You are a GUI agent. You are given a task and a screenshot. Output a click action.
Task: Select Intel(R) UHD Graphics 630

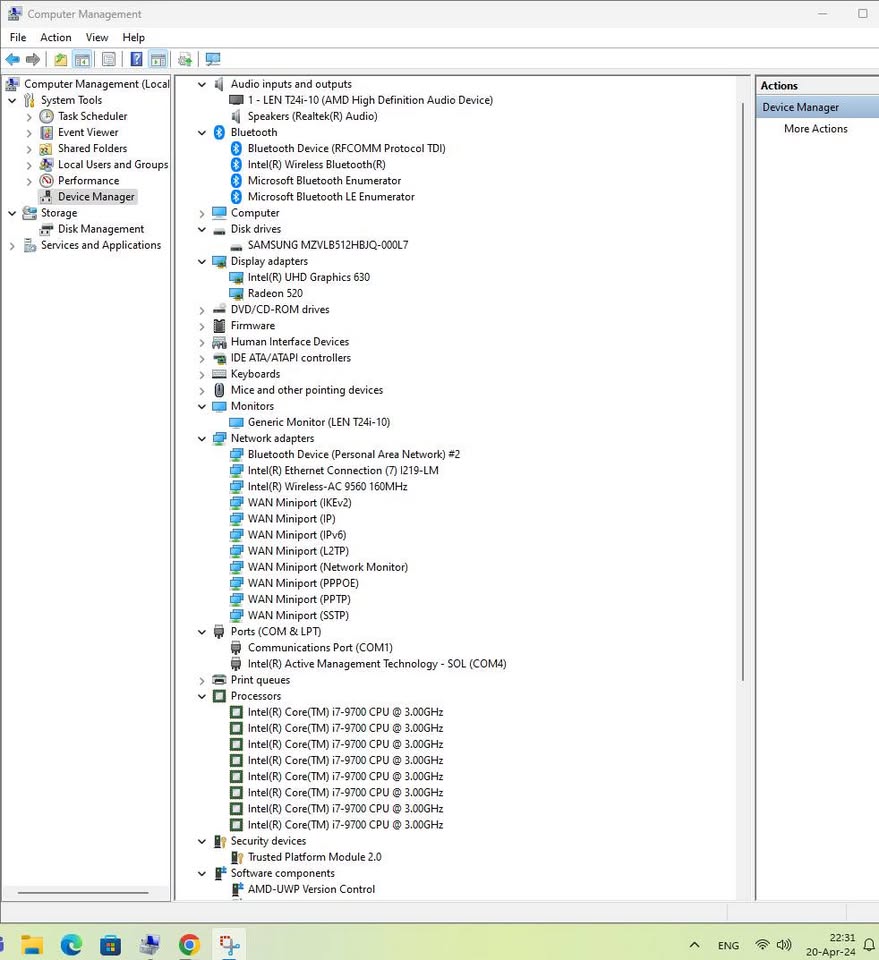coord(309,277)
